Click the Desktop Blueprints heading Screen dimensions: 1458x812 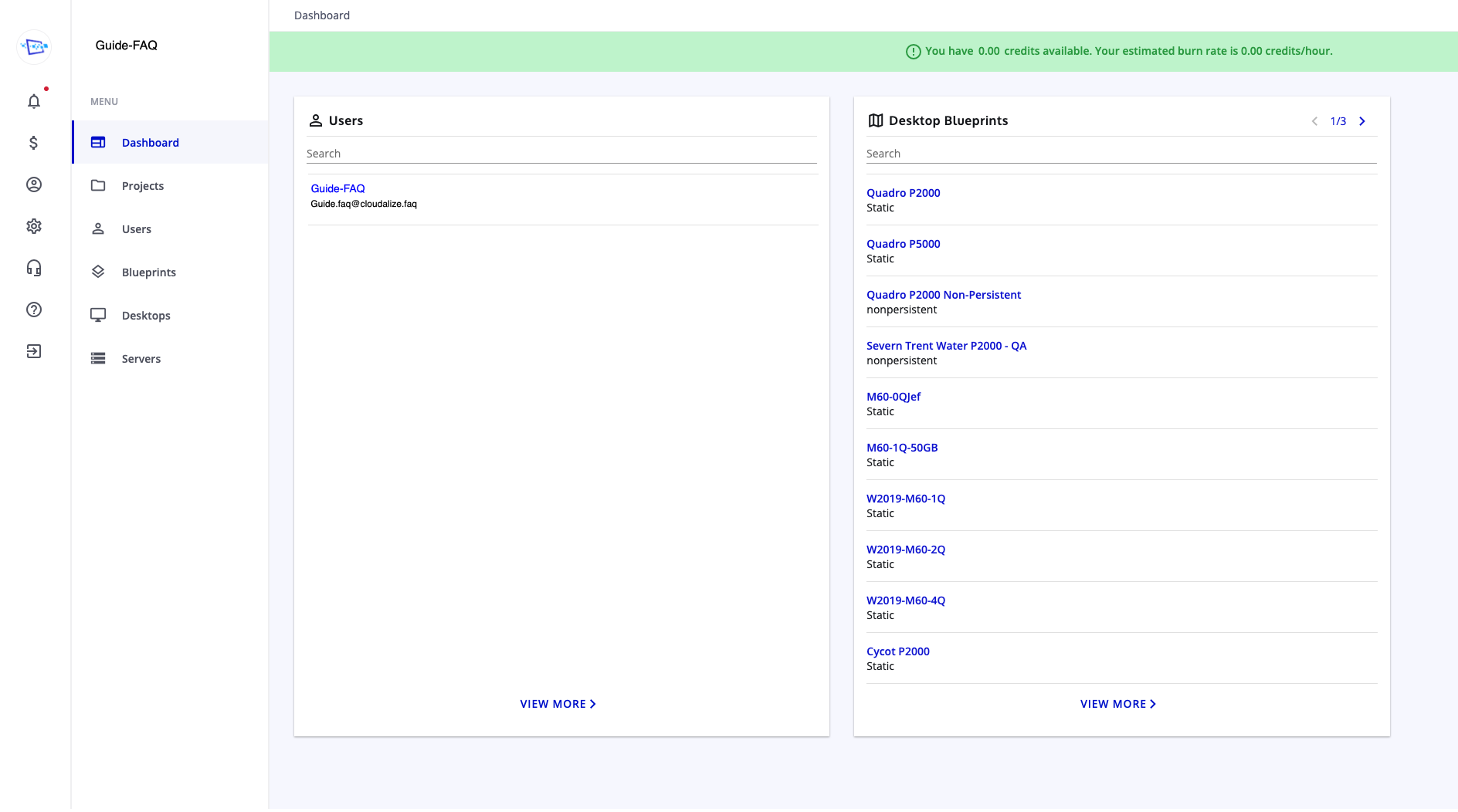(x=948, y=120)
